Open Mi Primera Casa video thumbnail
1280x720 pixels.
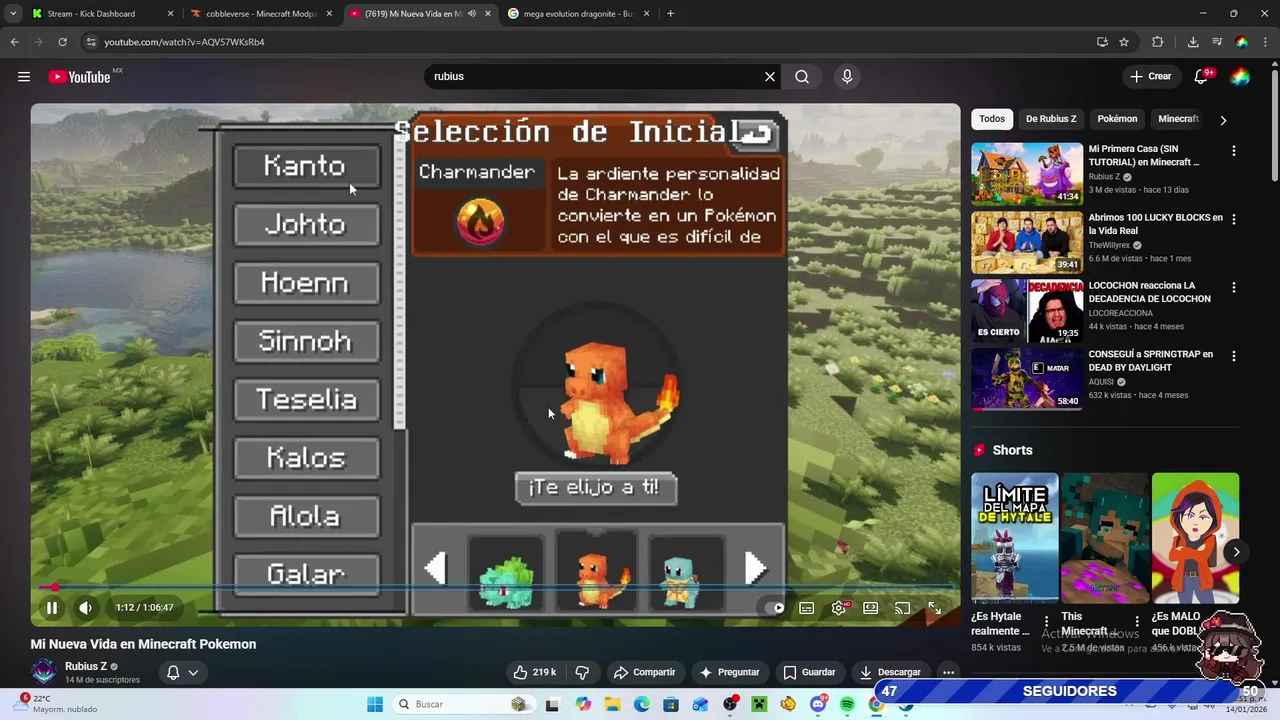click(1027, 174)
